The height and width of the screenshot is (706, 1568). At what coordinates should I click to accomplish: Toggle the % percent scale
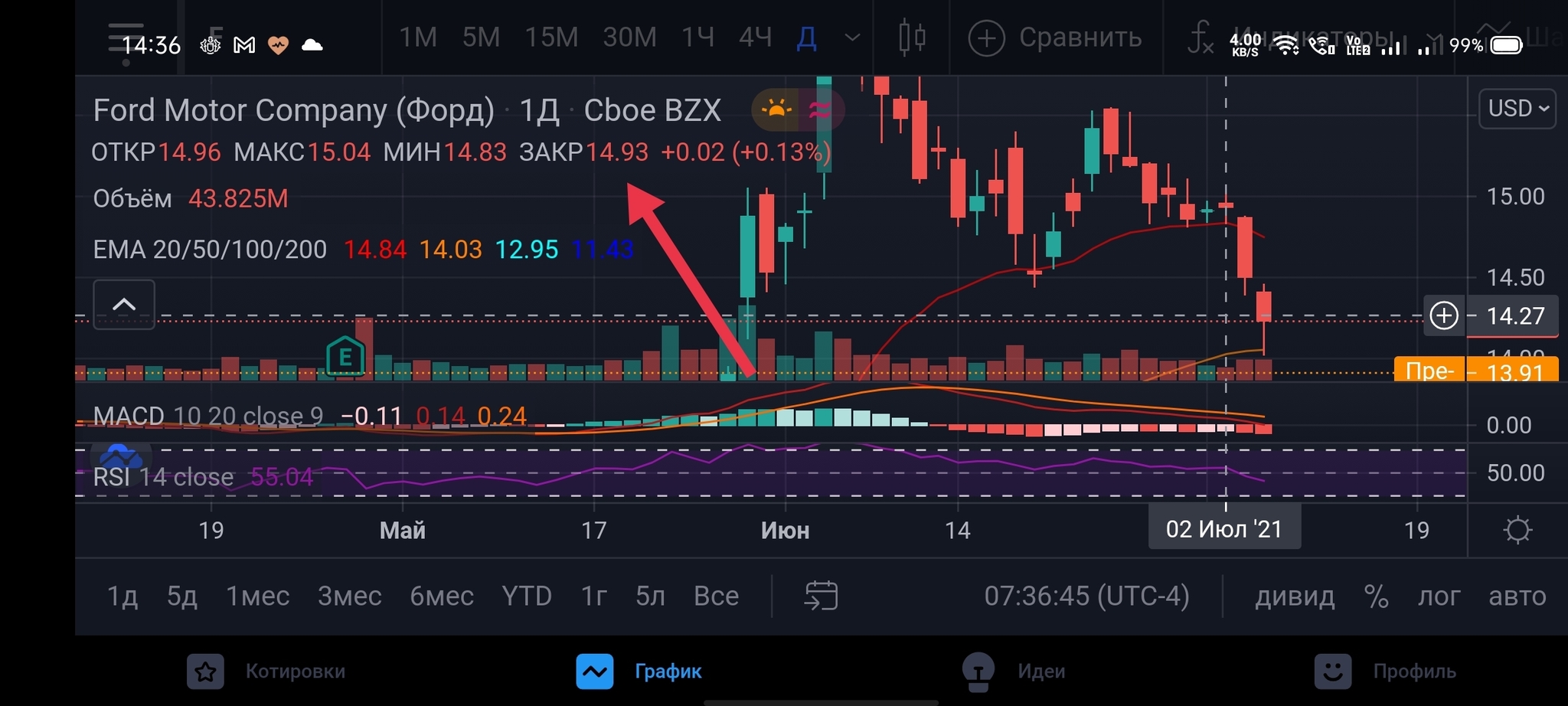[1376, 596]
